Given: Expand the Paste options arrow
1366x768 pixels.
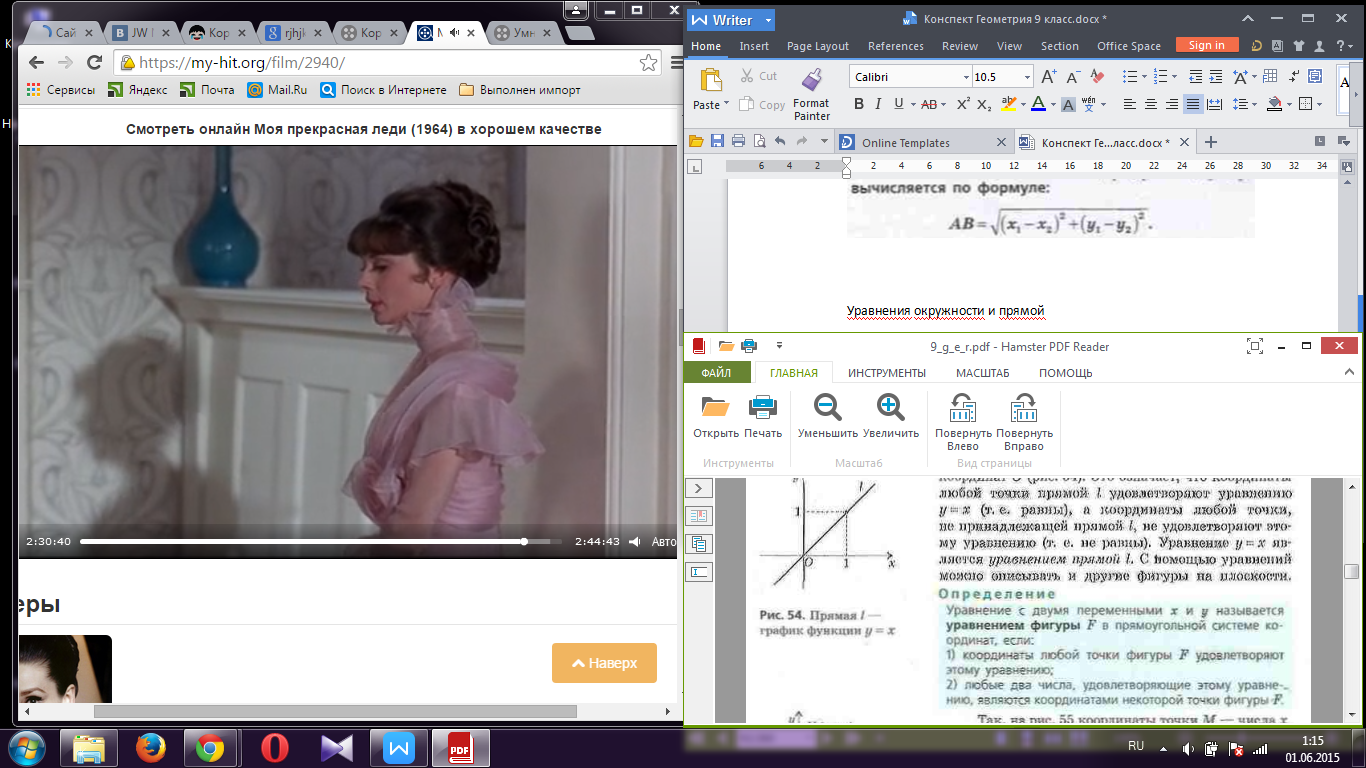Looking at the screenshot, I should point(728,105).
